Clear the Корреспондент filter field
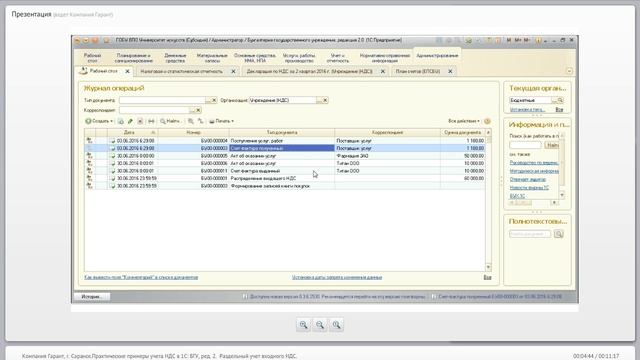This screenshot has height=360, width=640. click(x=198, y=110)
